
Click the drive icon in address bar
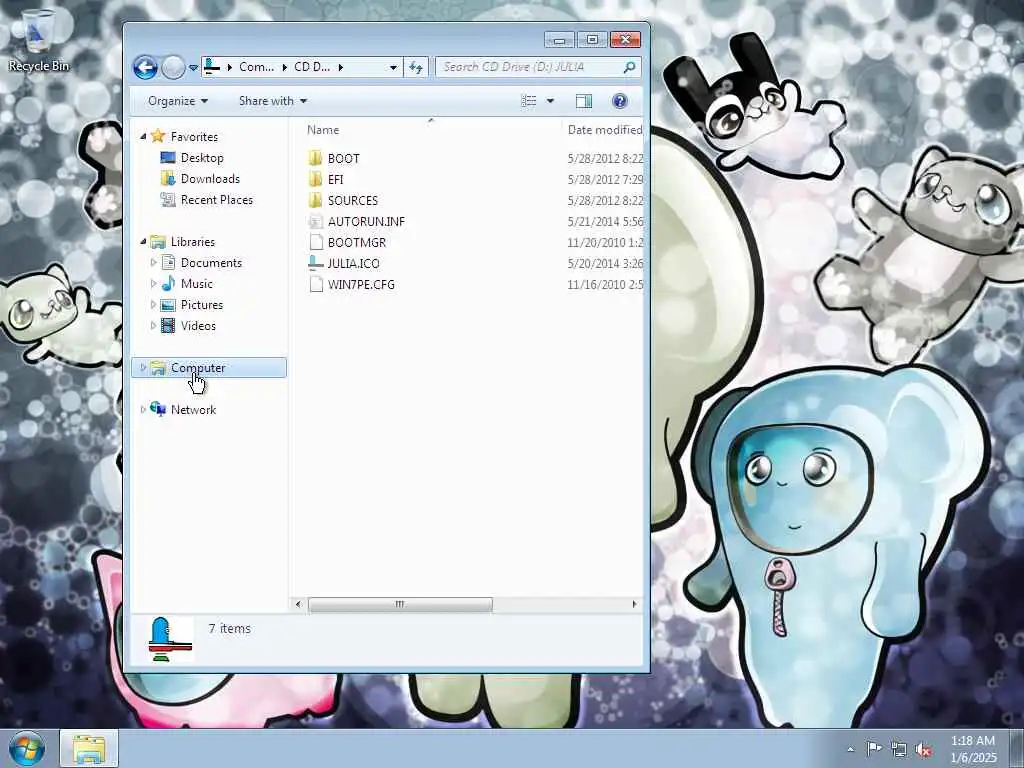coord(212,67)
